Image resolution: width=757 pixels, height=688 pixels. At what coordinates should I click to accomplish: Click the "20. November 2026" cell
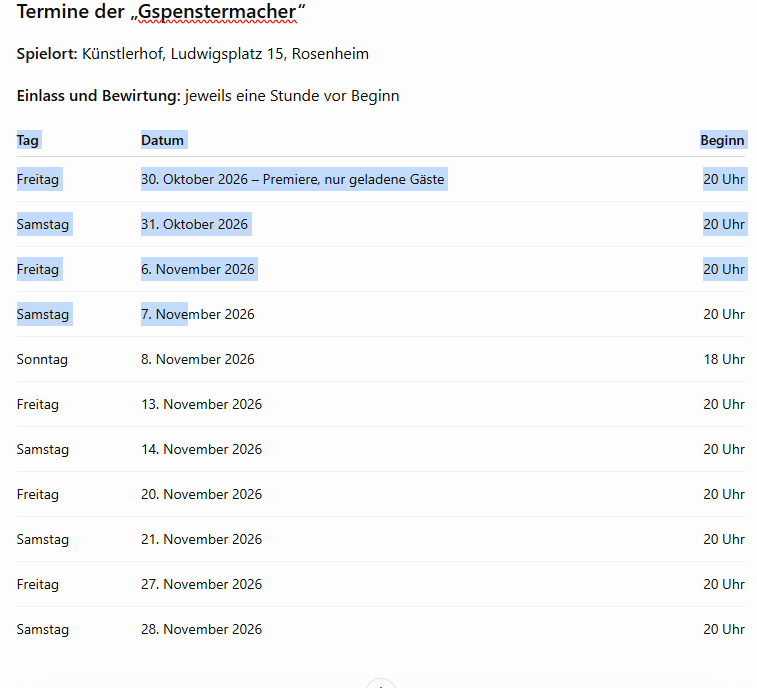click(201, 494)
